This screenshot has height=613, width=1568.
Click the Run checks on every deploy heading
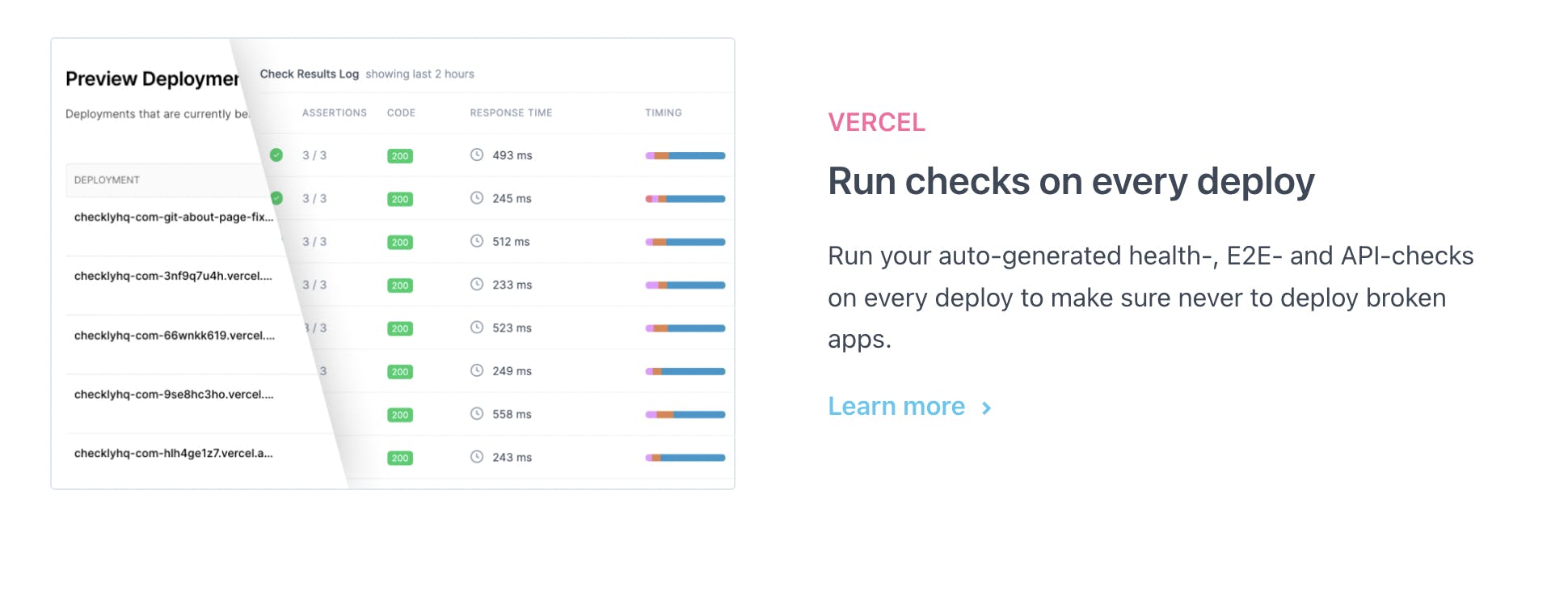pyautogui.click(x=1071, y=181)
